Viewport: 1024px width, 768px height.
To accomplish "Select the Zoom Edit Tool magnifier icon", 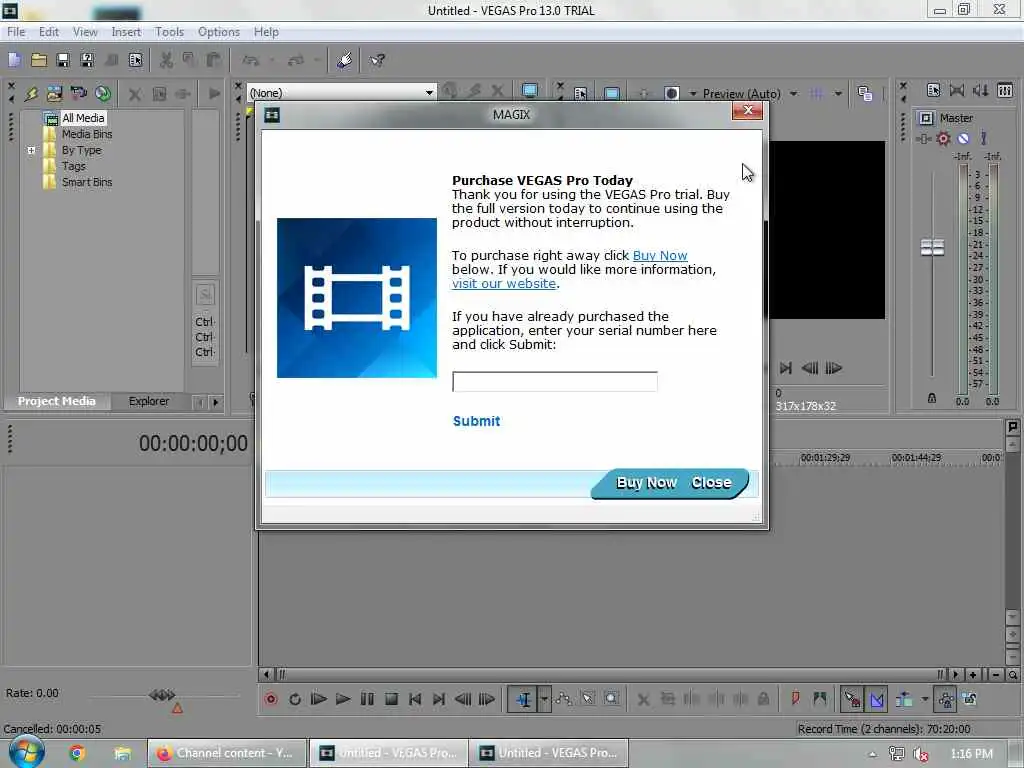I will 612,699.
